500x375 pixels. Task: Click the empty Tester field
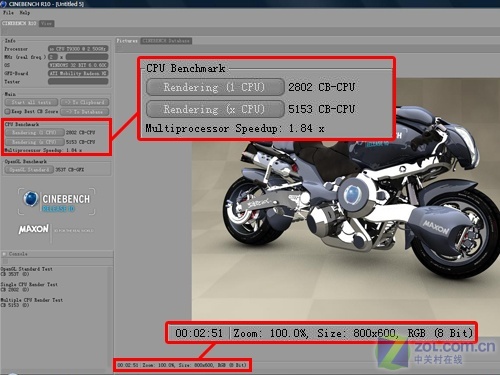coord(78,81)
